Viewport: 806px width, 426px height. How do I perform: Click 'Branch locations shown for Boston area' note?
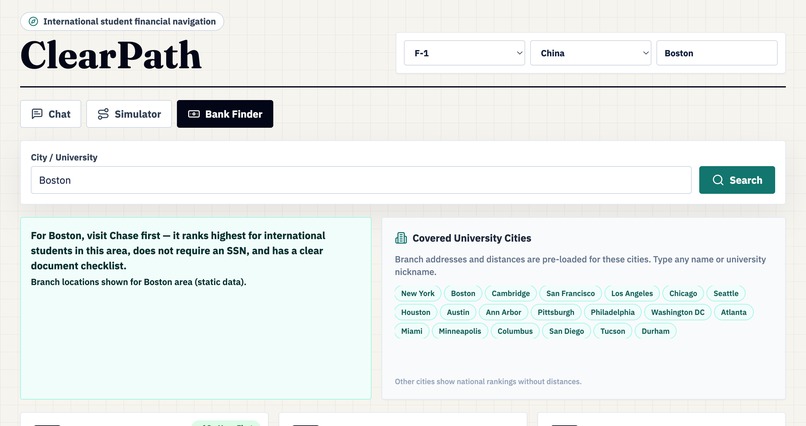pyautogui.click(x=138, y=282)
